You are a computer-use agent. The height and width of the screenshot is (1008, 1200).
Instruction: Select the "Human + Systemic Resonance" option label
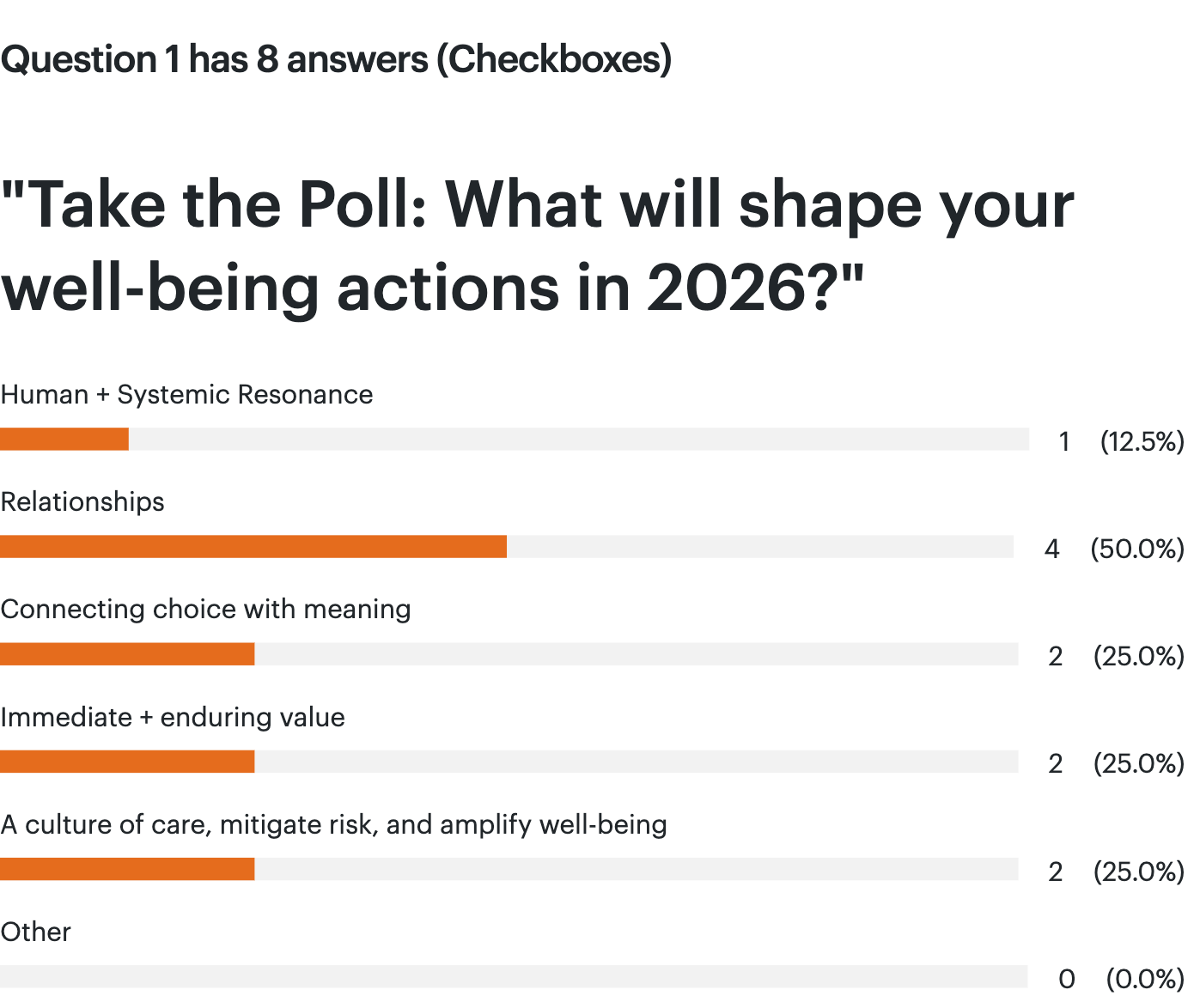(x=186, y=395)
